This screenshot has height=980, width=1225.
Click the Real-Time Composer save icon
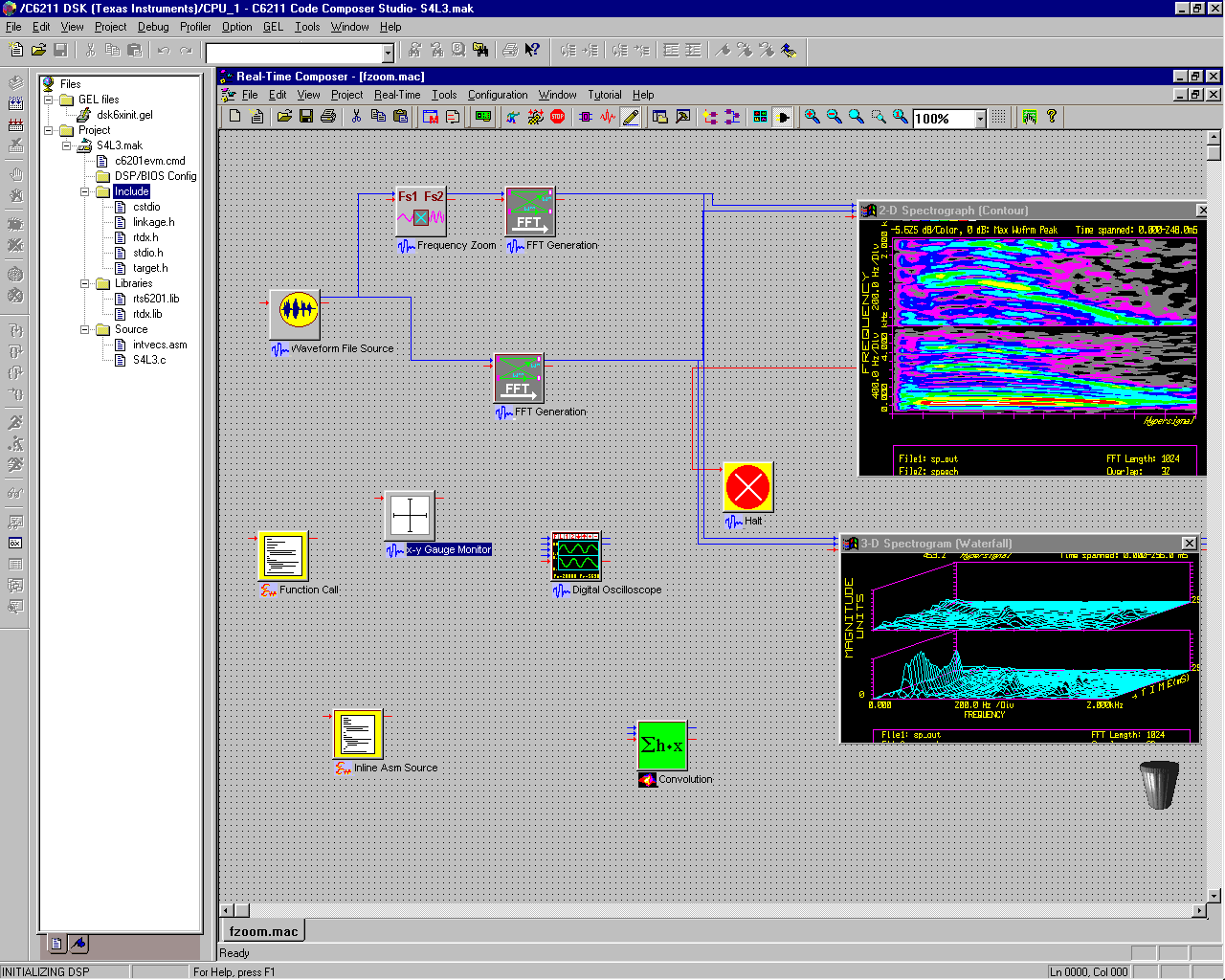[306, 117]
